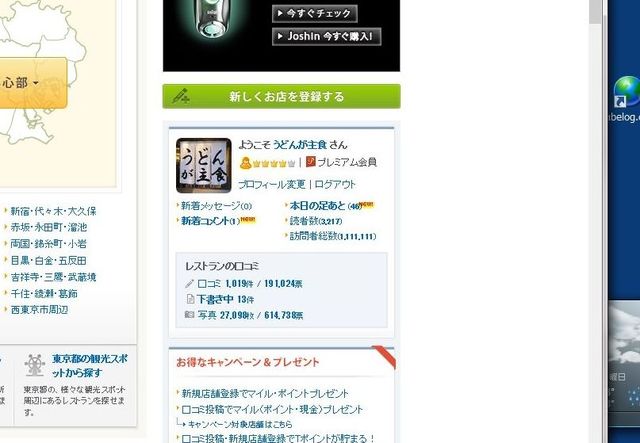The image size is (640, 443).
Task: Click the ferris wheel sightseeing icon
Action: click(x=35, y=365)
